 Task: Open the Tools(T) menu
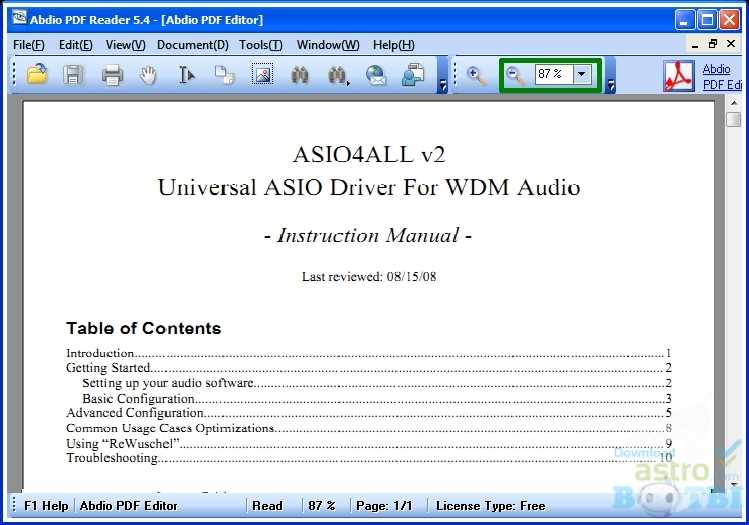coord(260,45)
